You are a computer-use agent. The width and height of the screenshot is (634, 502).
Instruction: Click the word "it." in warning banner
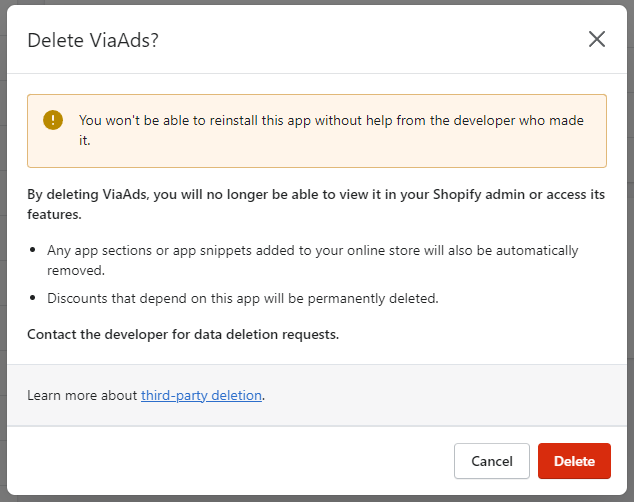pyautogui.click(x=85, y=140)
